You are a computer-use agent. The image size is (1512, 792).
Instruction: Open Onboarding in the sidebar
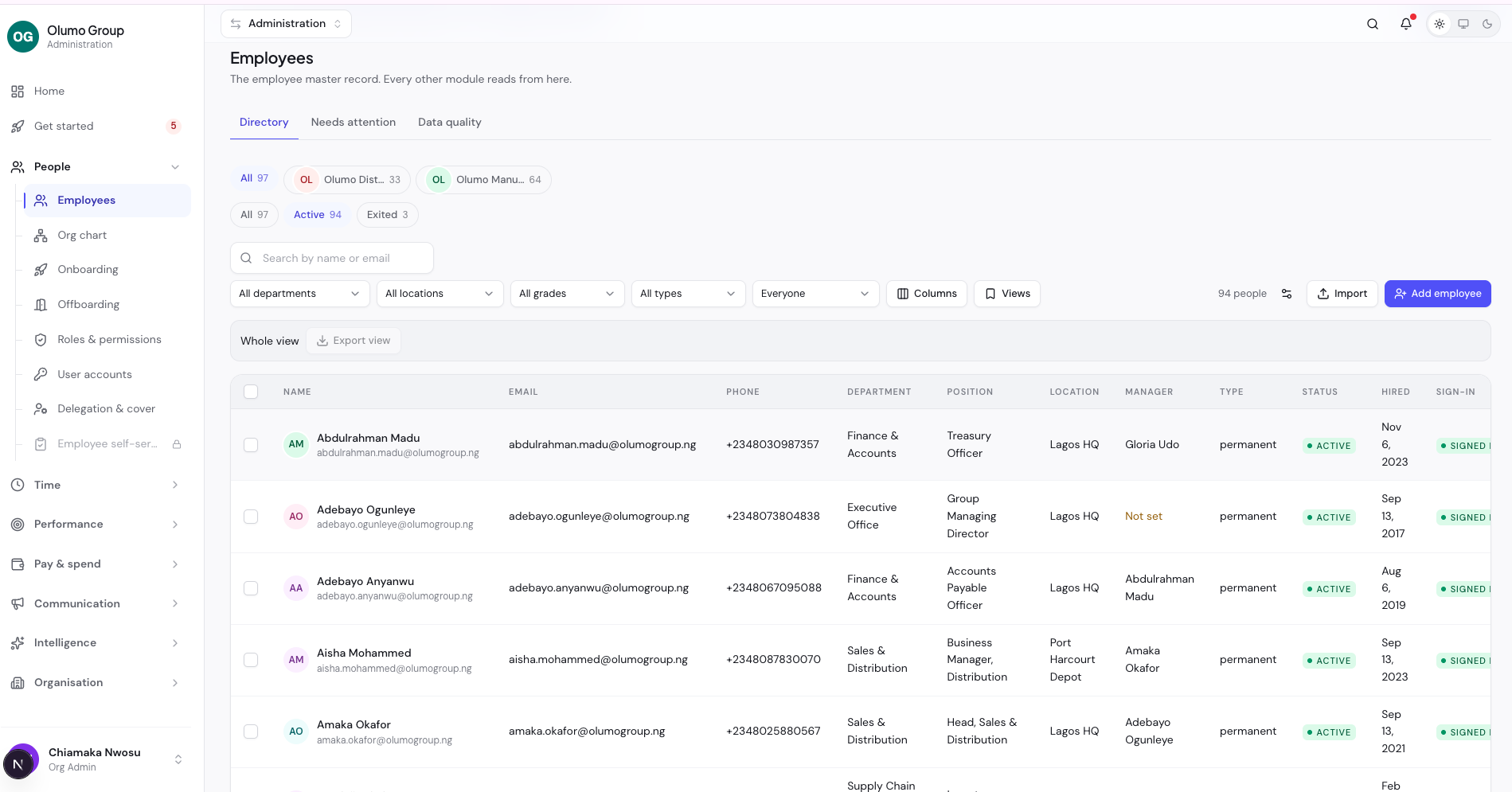pos(107,270)
